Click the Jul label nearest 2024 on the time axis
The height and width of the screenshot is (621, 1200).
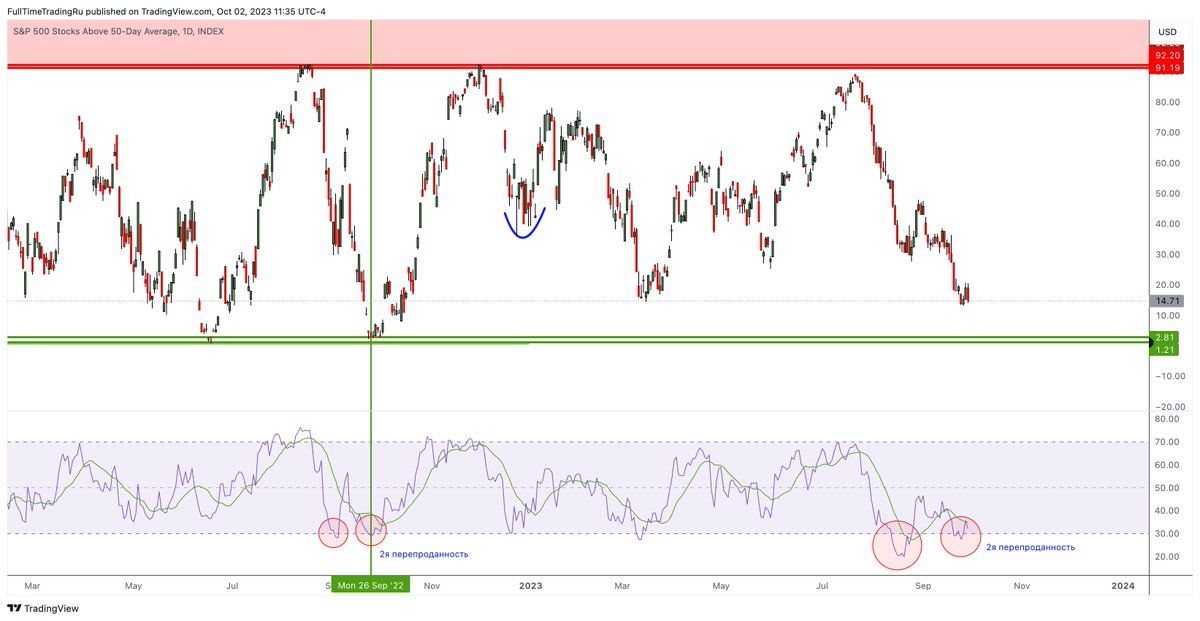coord(823,584)
